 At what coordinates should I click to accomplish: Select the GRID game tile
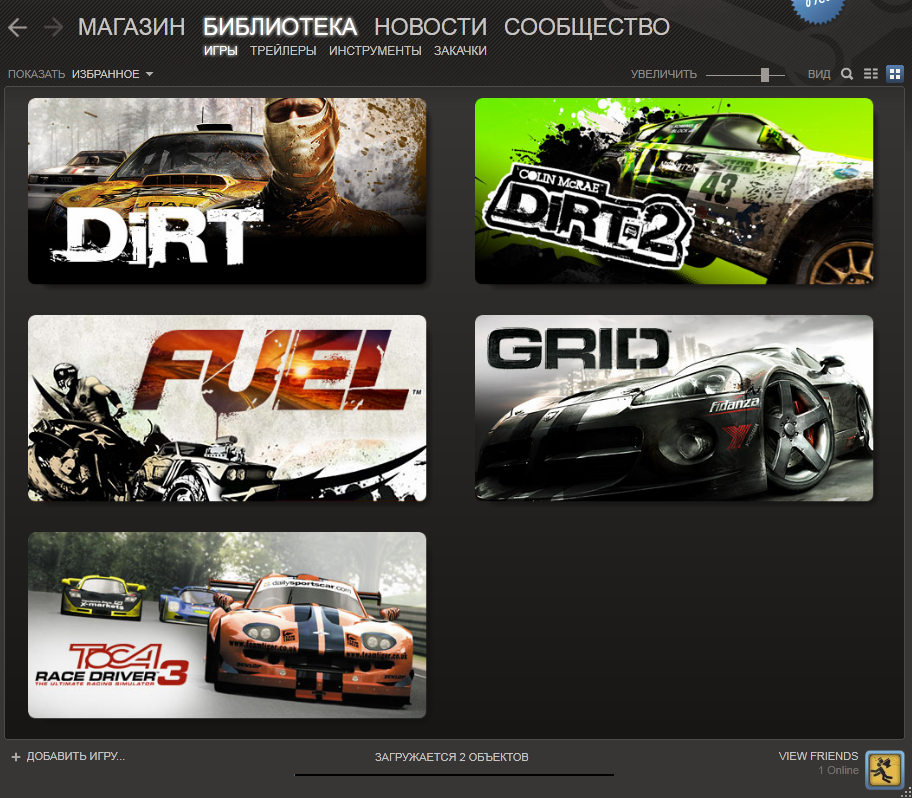pyautogui.click(x=674, y=408)
